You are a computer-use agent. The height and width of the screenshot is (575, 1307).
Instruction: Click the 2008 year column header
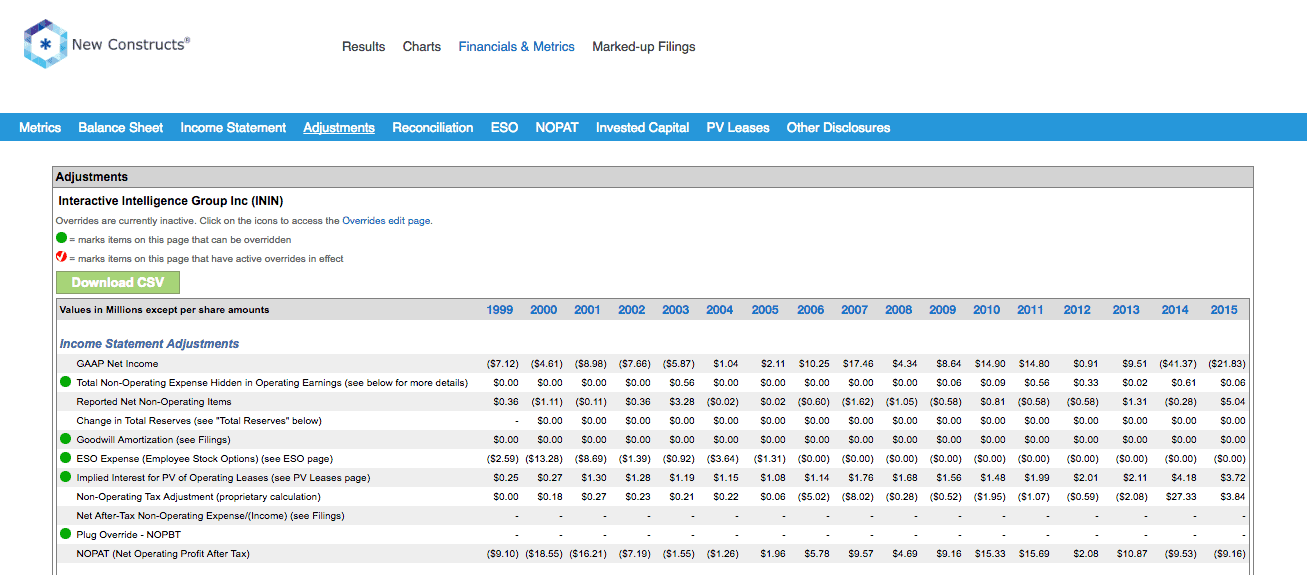click(x=899, y=310)
